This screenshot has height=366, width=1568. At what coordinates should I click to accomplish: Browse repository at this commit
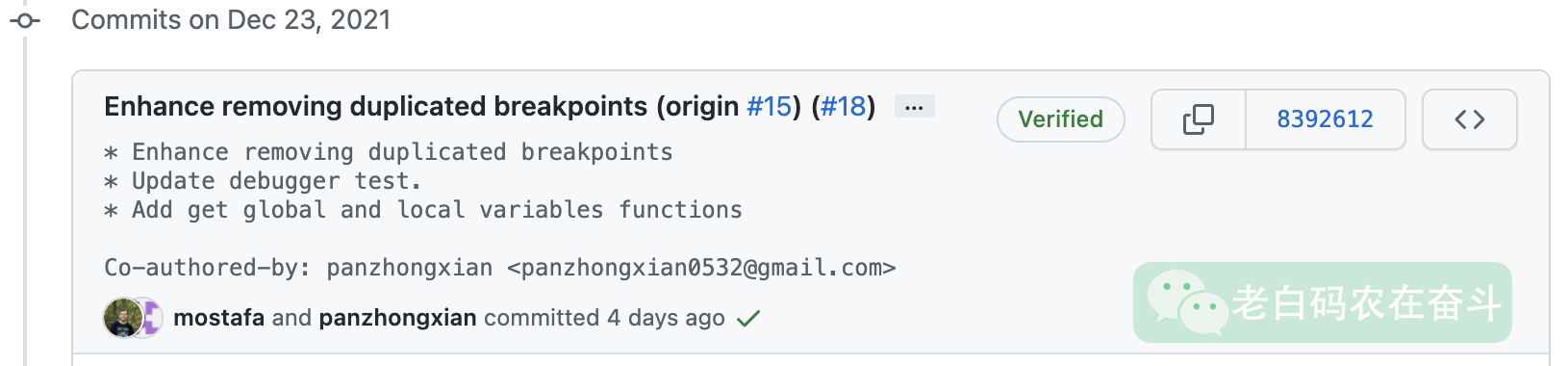click(1470, 119)
